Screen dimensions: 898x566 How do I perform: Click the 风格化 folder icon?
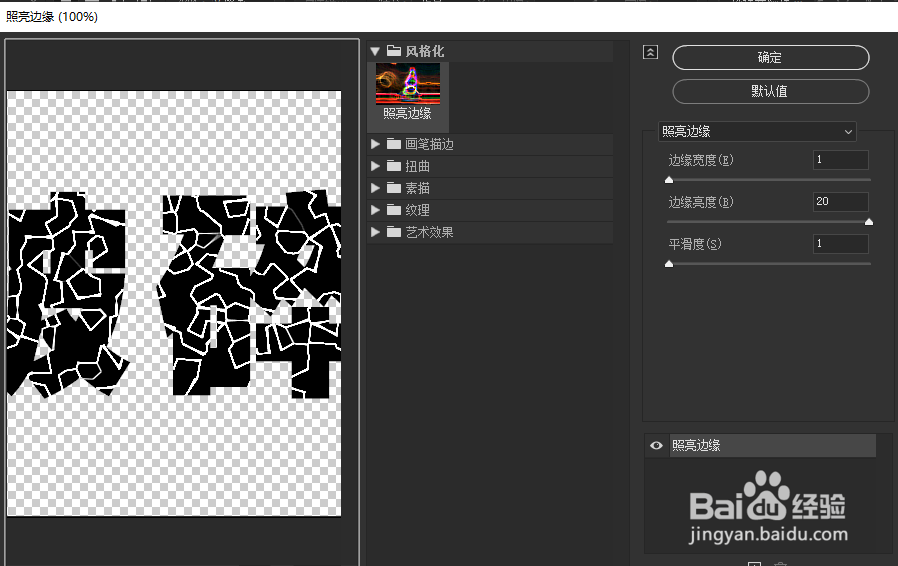pos(393,51)
